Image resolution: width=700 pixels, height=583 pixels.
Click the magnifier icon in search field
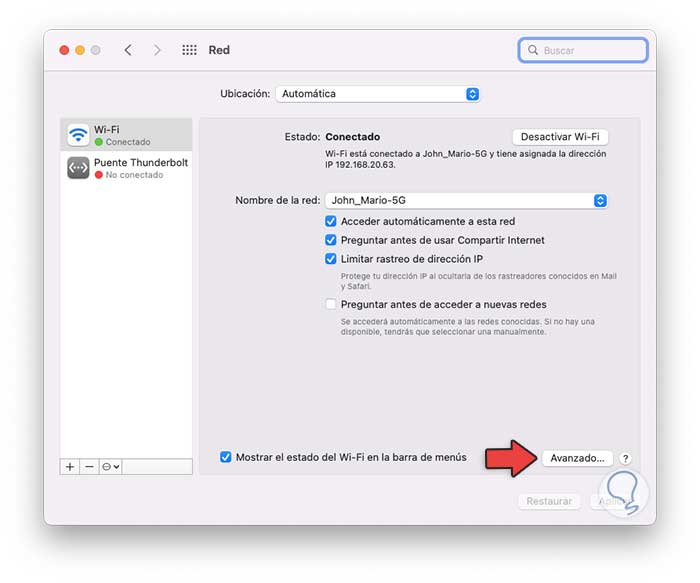[x=533, y=50]
